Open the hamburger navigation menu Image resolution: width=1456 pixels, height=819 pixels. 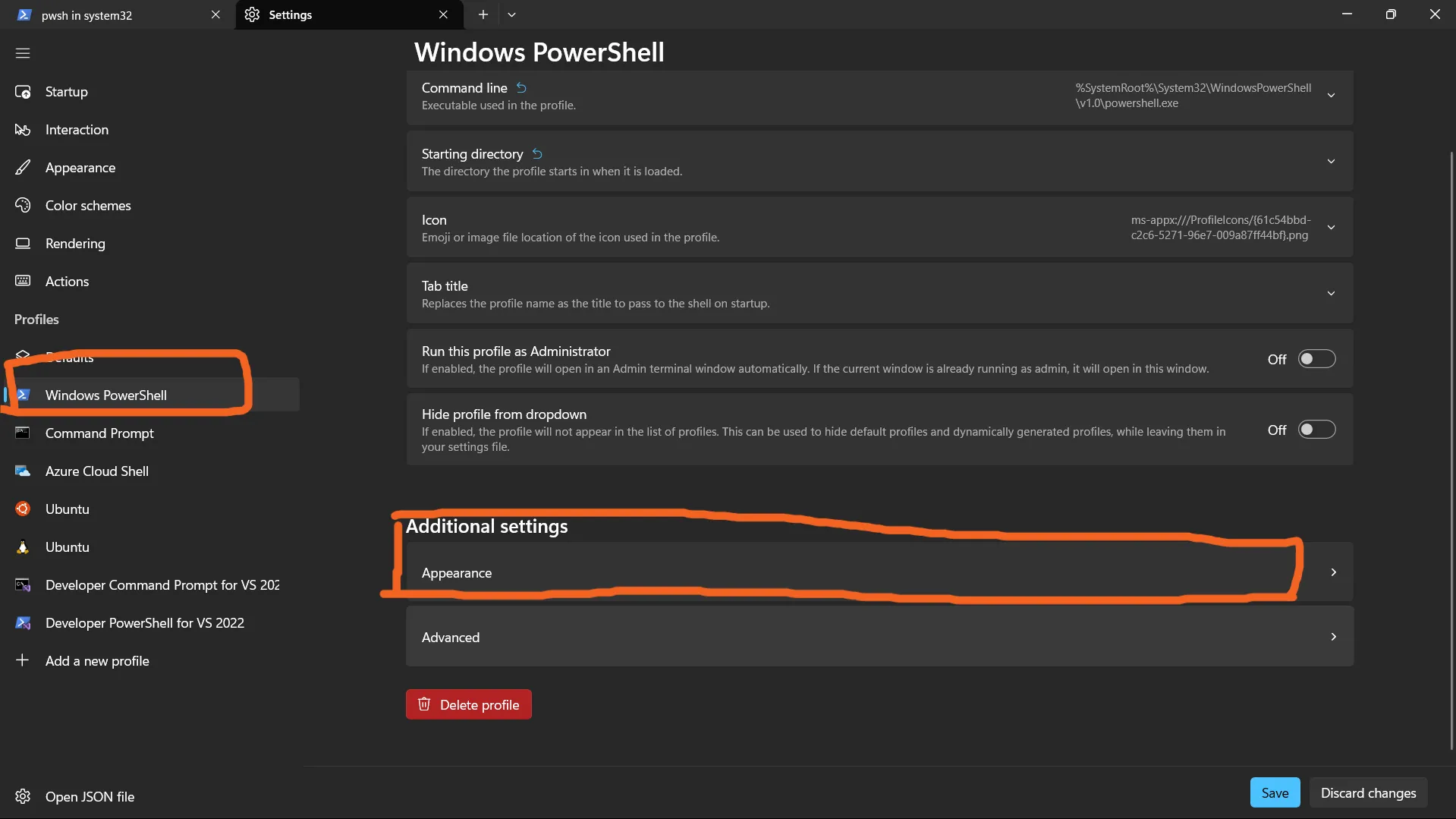(23, 53)
